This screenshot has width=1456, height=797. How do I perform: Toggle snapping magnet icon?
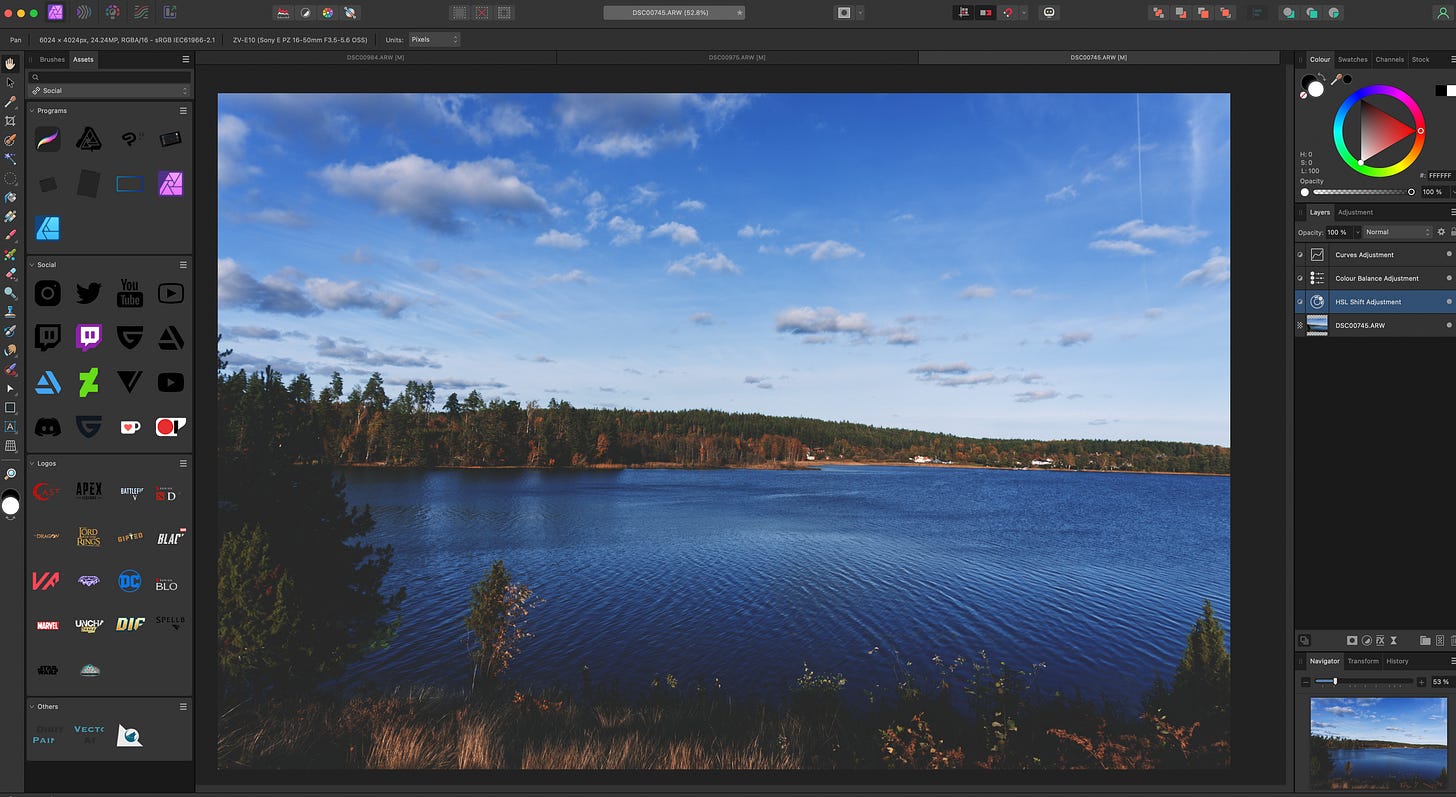pyautogui.click(x=1008, y=13)
